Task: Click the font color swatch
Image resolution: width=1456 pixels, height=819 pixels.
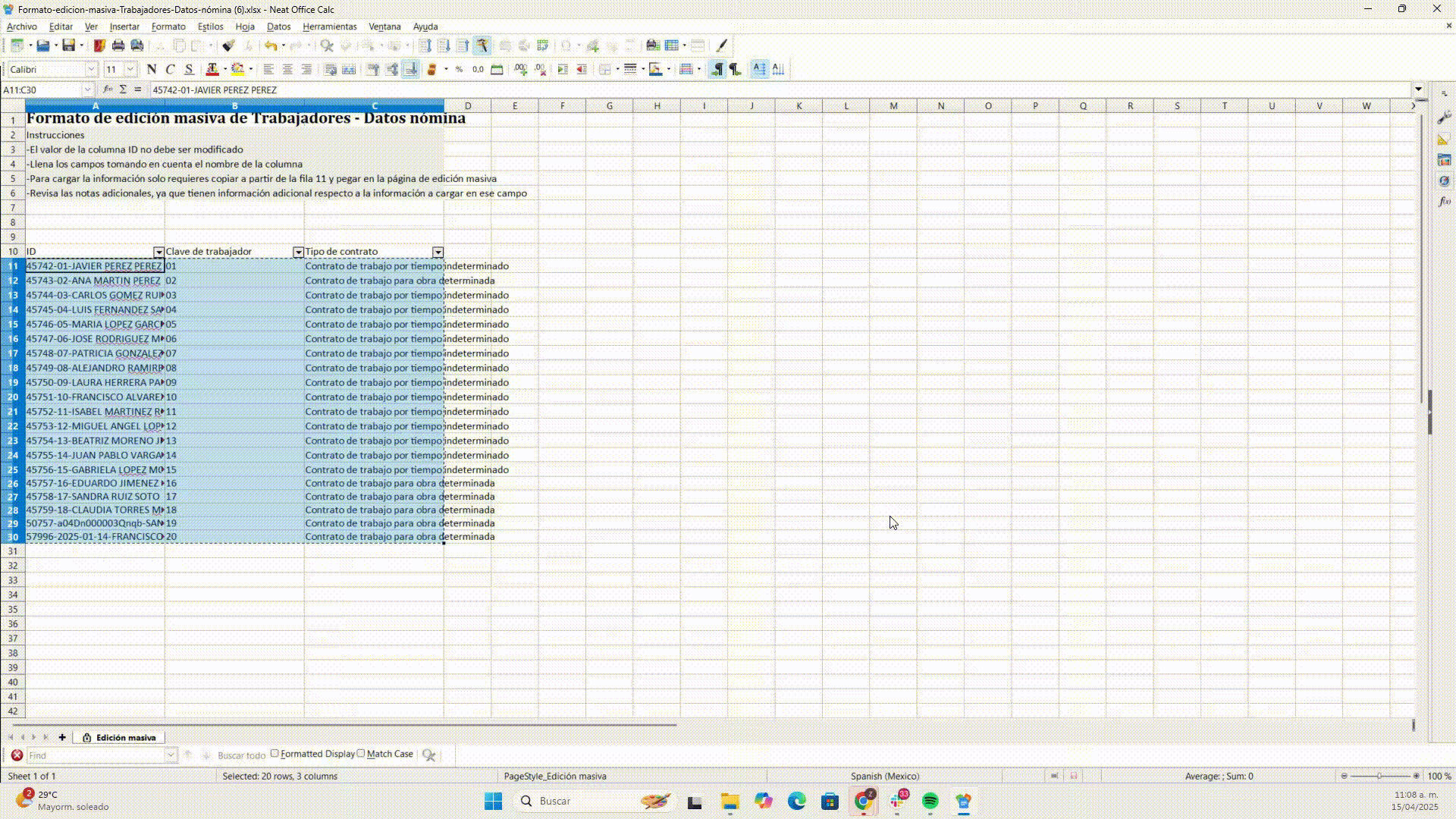Action: tap(212, 69)
